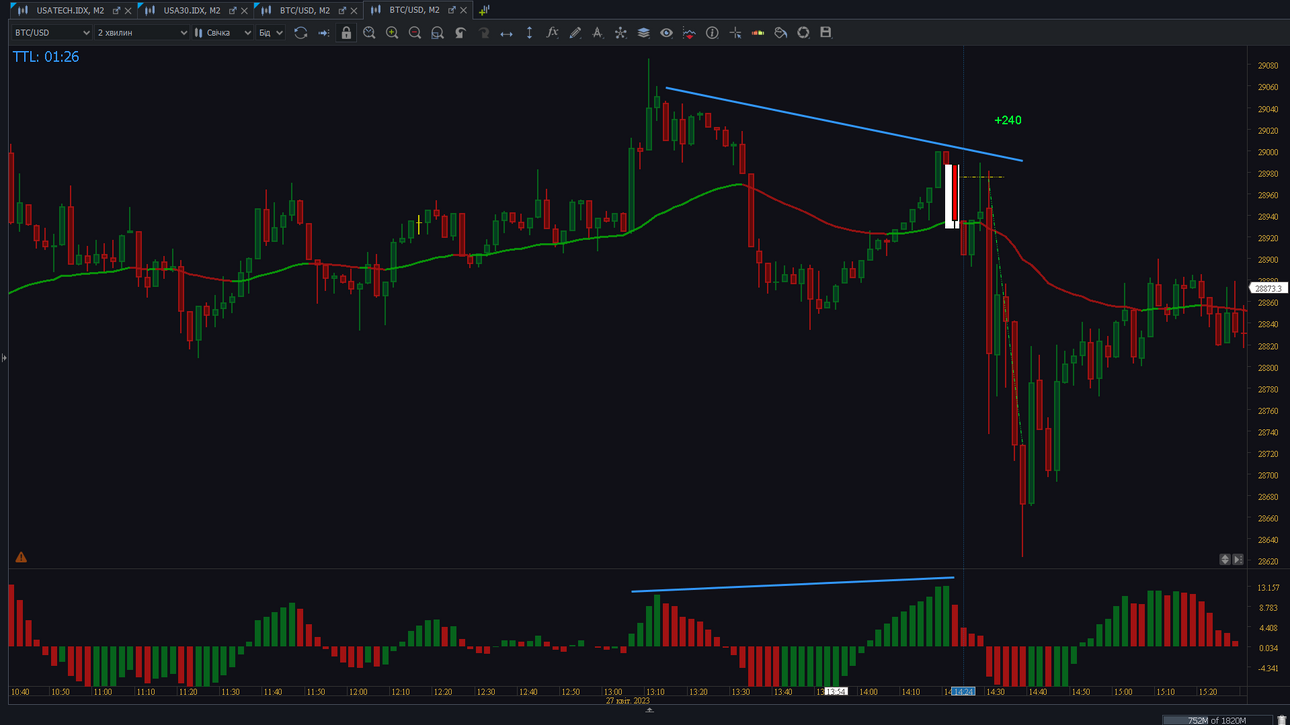Viewport: 1290px width, 725px height.
Task: Click the horizontal stretch arrows icon
Action: (506, 33)
